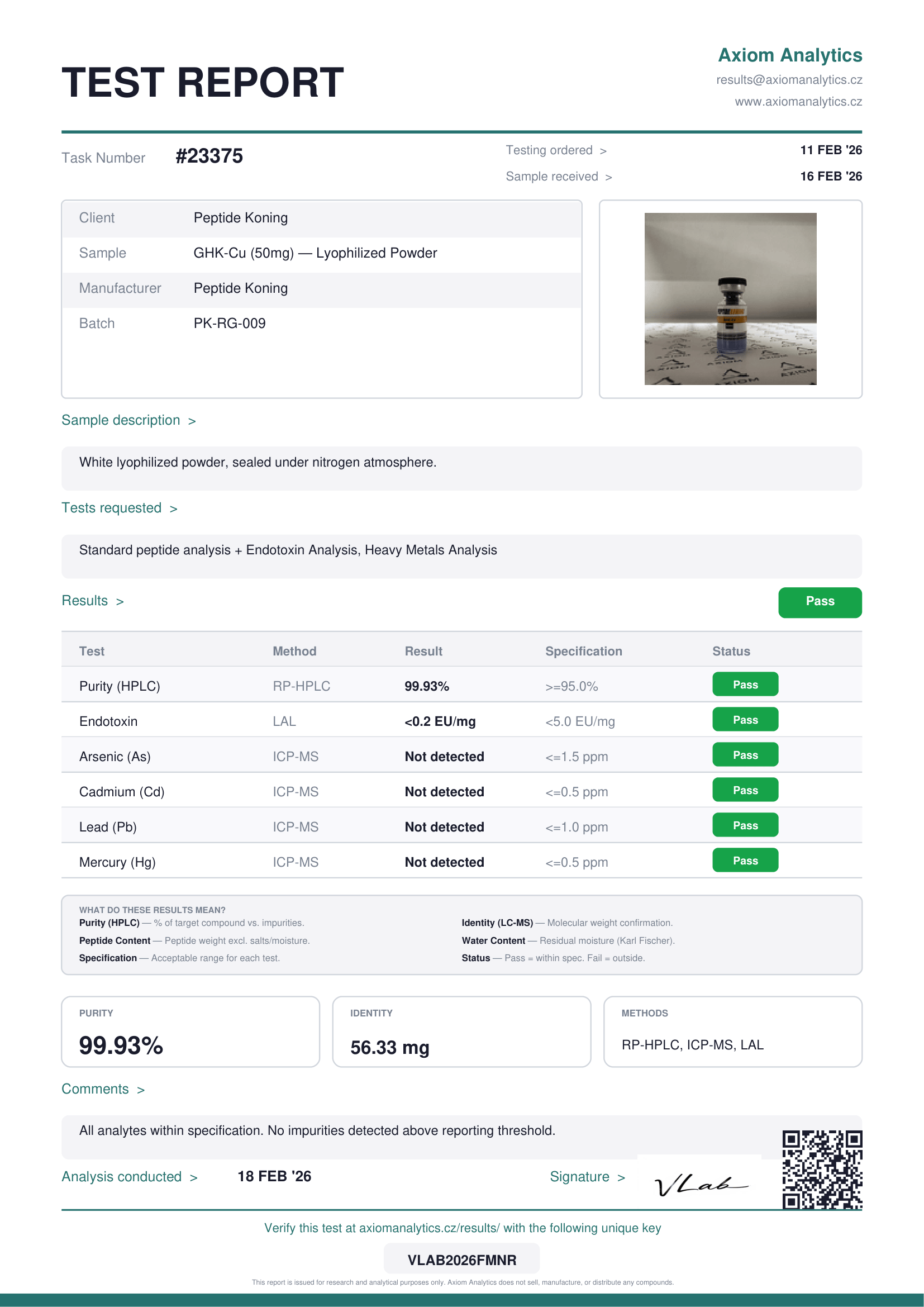Expand the Tests requested heading

point(120,508)
